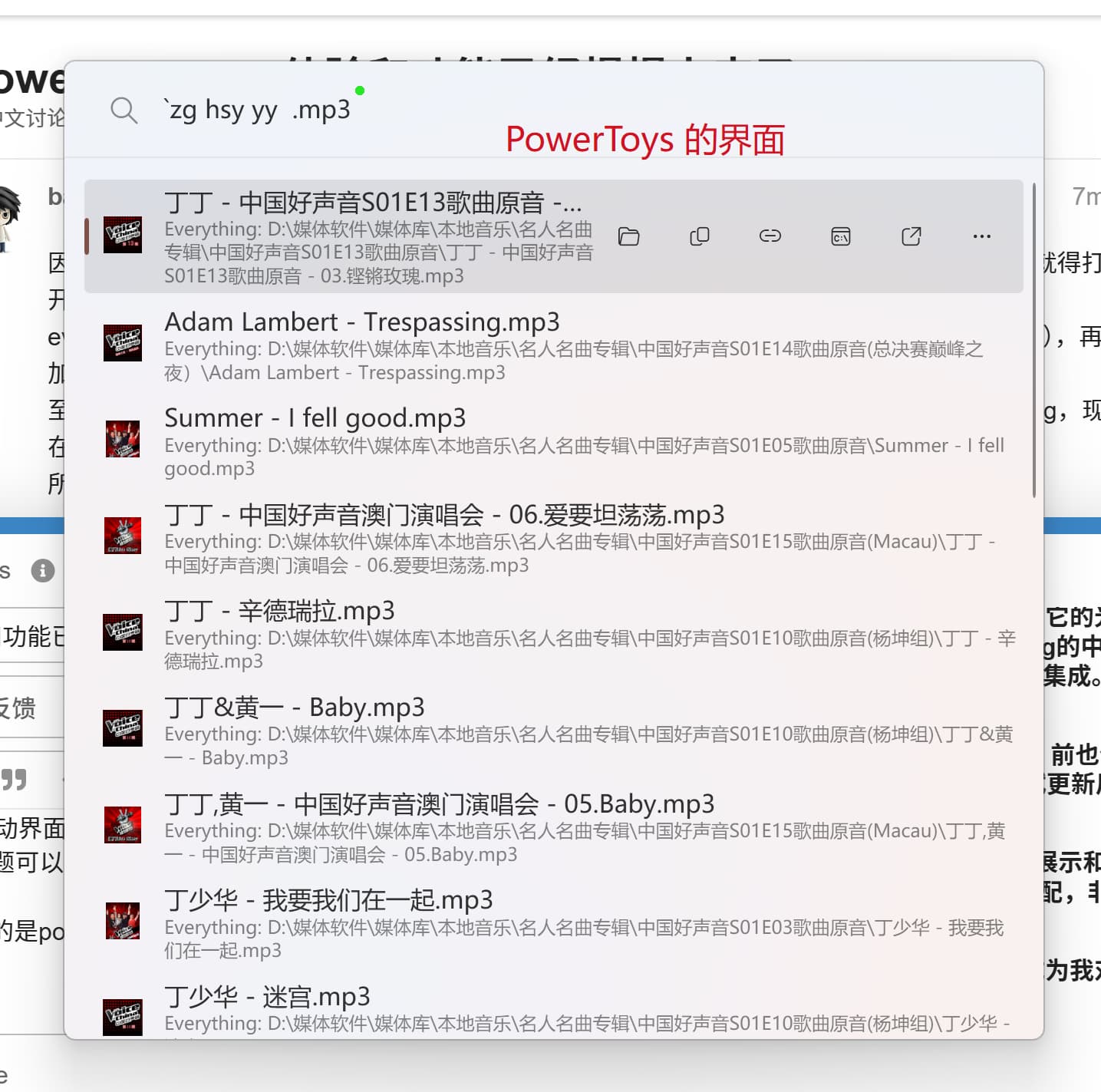Click the link icon on selected result

coord(770,236)
